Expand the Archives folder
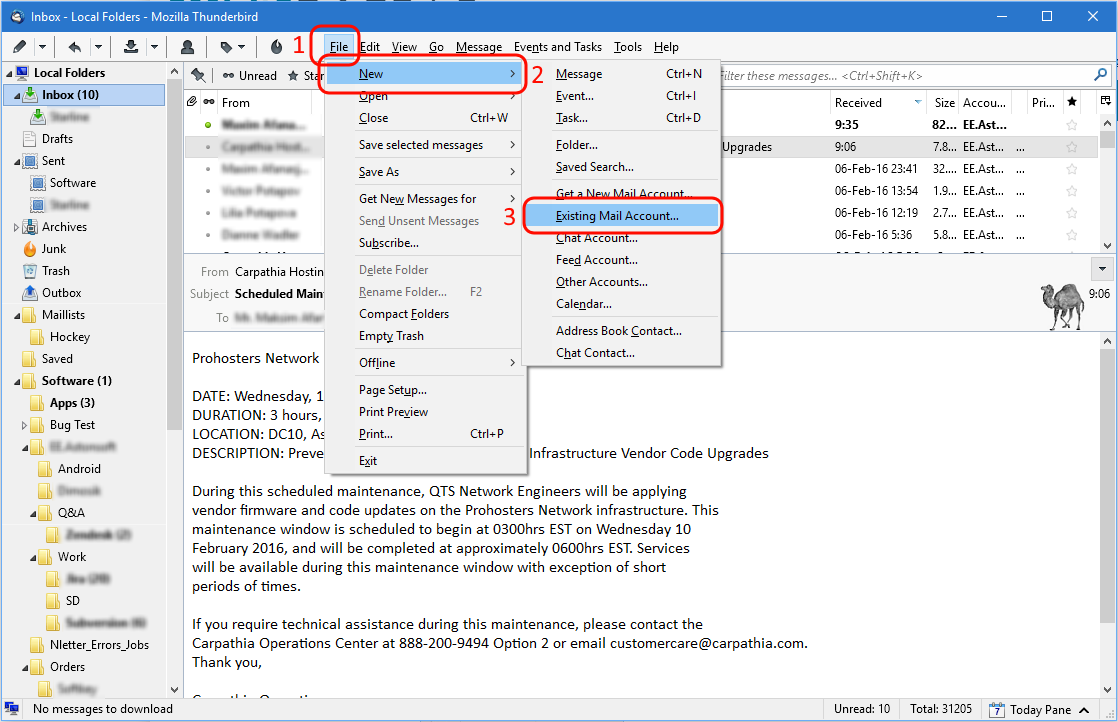The width and height of the screenshot is (1118, 722). tap(16, 227)
